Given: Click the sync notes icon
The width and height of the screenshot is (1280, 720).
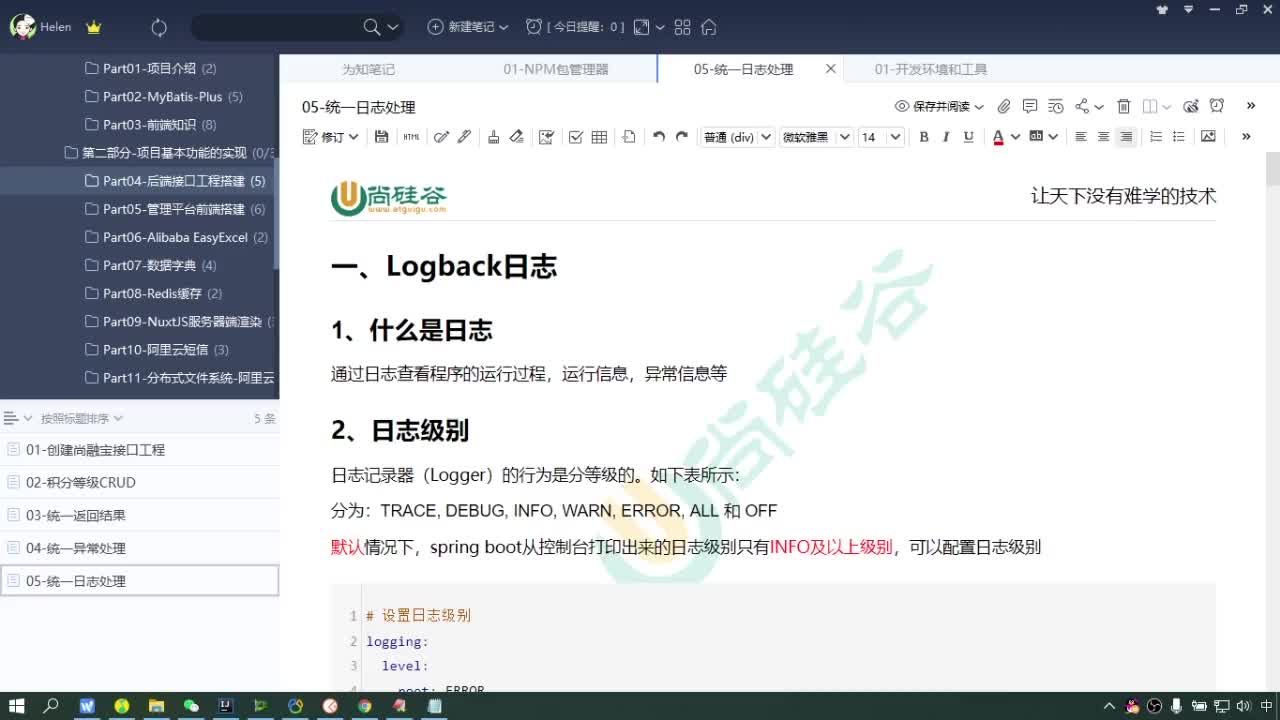Looking at the screenshot, I should (x=159, y=27).
